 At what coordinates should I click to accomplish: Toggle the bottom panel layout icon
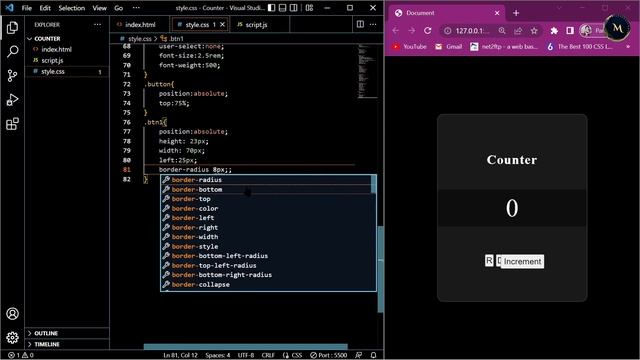[x=282, y=8]
